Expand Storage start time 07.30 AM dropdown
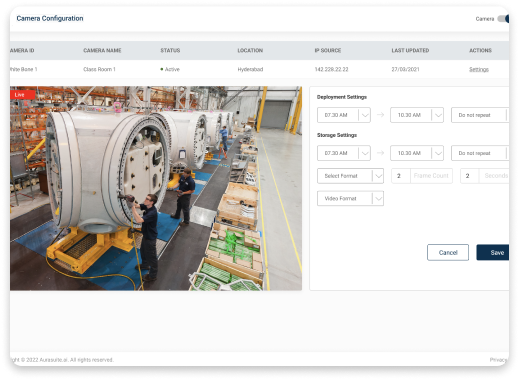 (344, 153)
